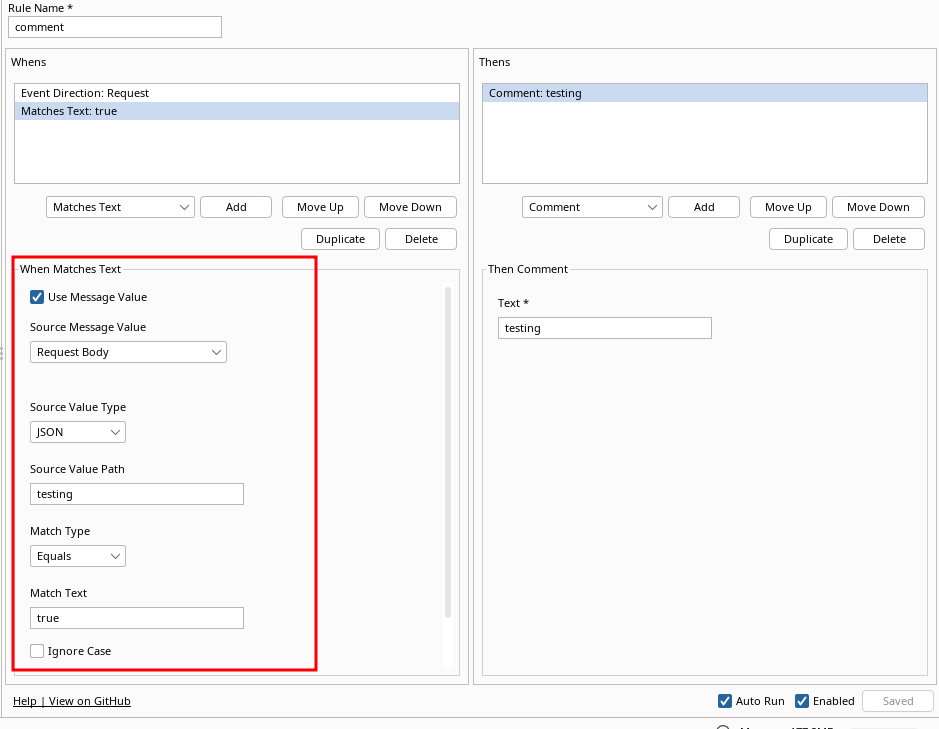The width and height of the screenshot is (939, 729).
Task: Toggle the Auto Run checkbox
Action: 724,701
